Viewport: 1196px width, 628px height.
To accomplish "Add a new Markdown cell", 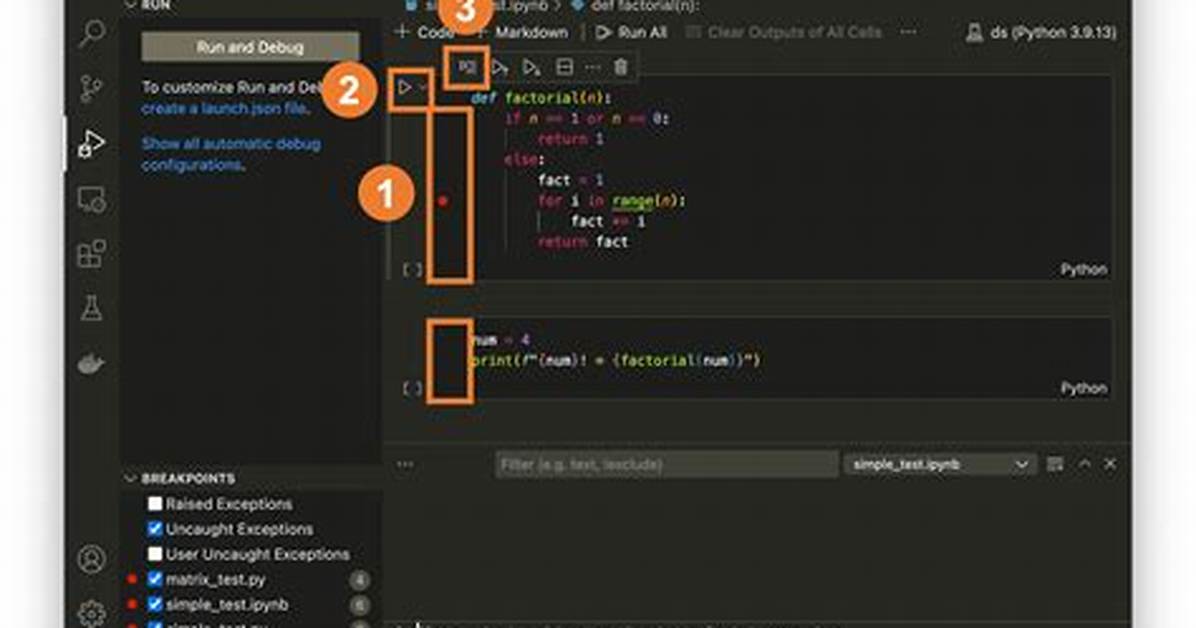I will 523,32.
